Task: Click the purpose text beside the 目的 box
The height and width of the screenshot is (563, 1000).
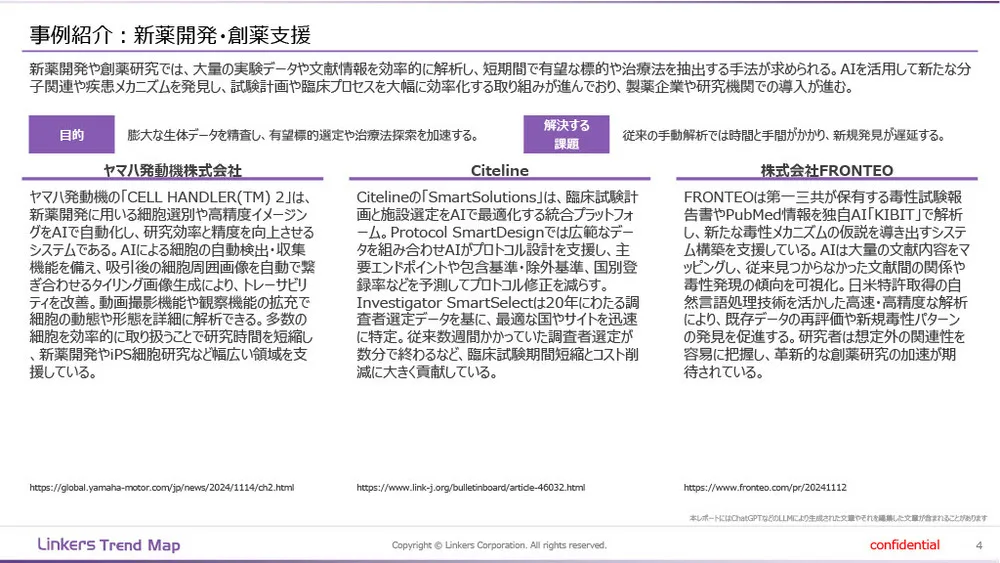Action: click(301, 135)
